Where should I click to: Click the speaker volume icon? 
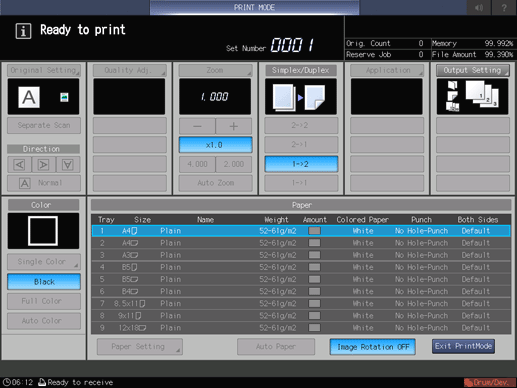(478, 7)
